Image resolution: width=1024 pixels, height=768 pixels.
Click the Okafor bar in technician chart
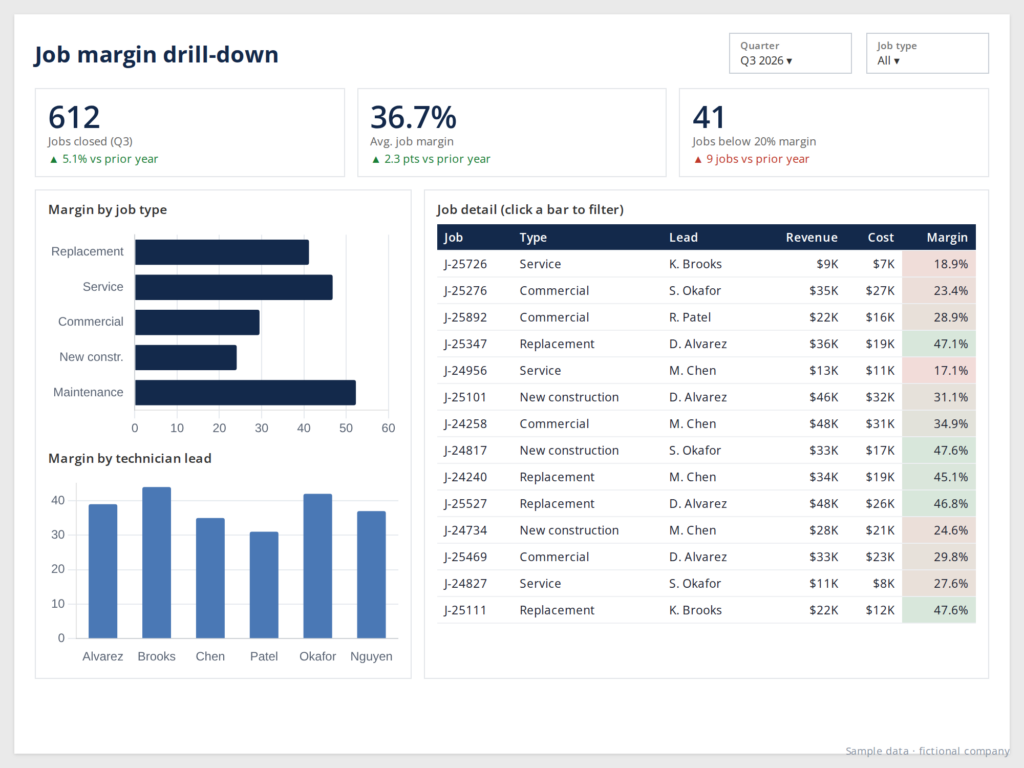coord(317,566)
